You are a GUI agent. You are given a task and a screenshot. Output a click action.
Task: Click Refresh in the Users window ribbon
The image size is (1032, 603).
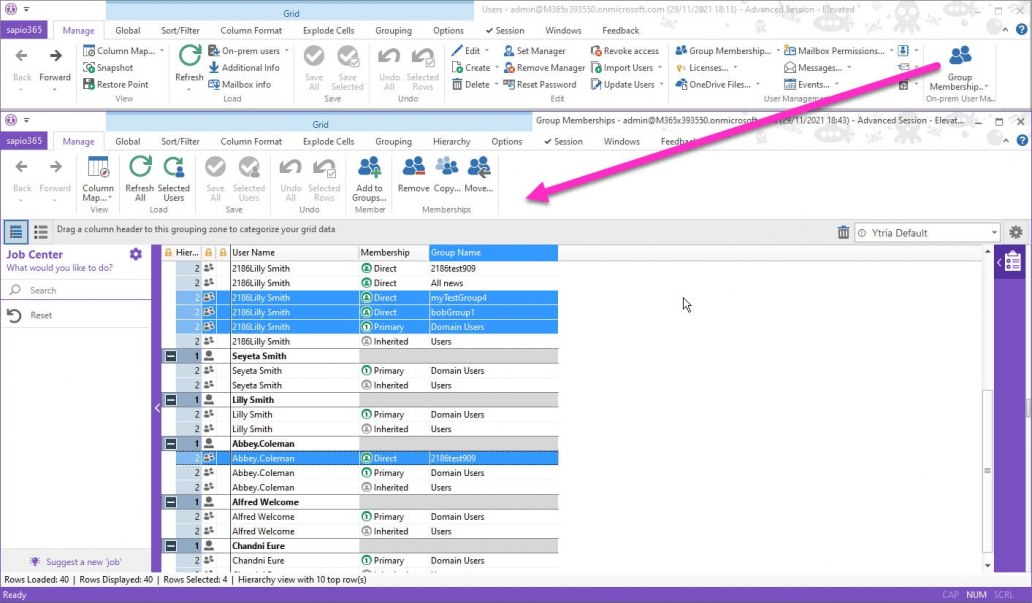point(189,65)
